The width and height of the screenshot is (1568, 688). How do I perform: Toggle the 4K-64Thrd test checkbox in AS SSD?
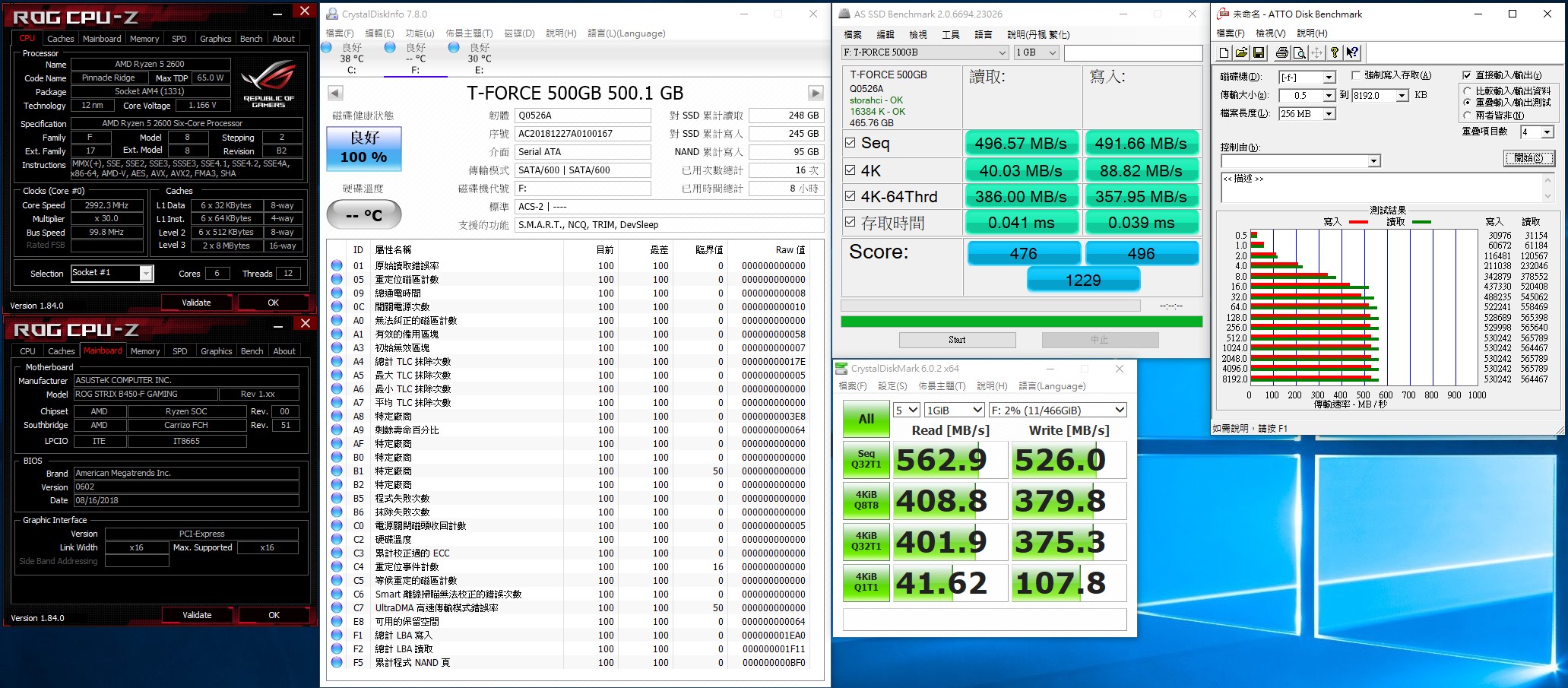(x=850, y=196)
